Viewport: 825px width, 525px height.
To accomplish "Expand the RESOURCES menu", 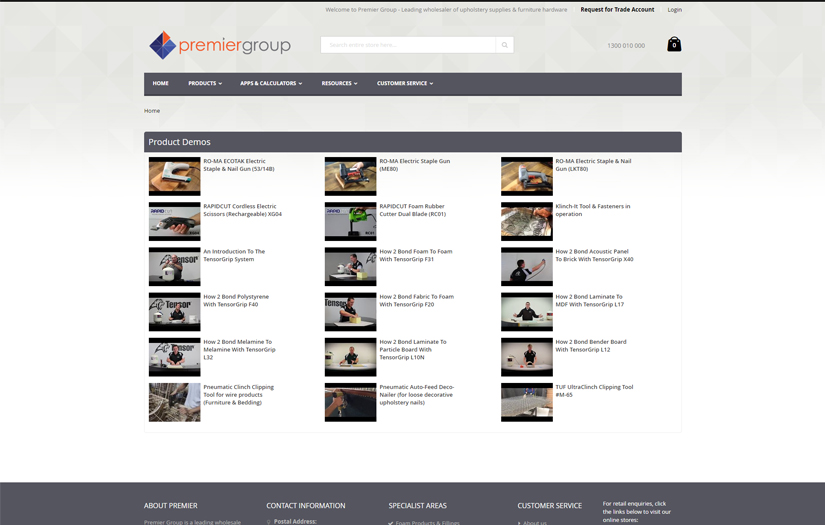I will (339, 83).
